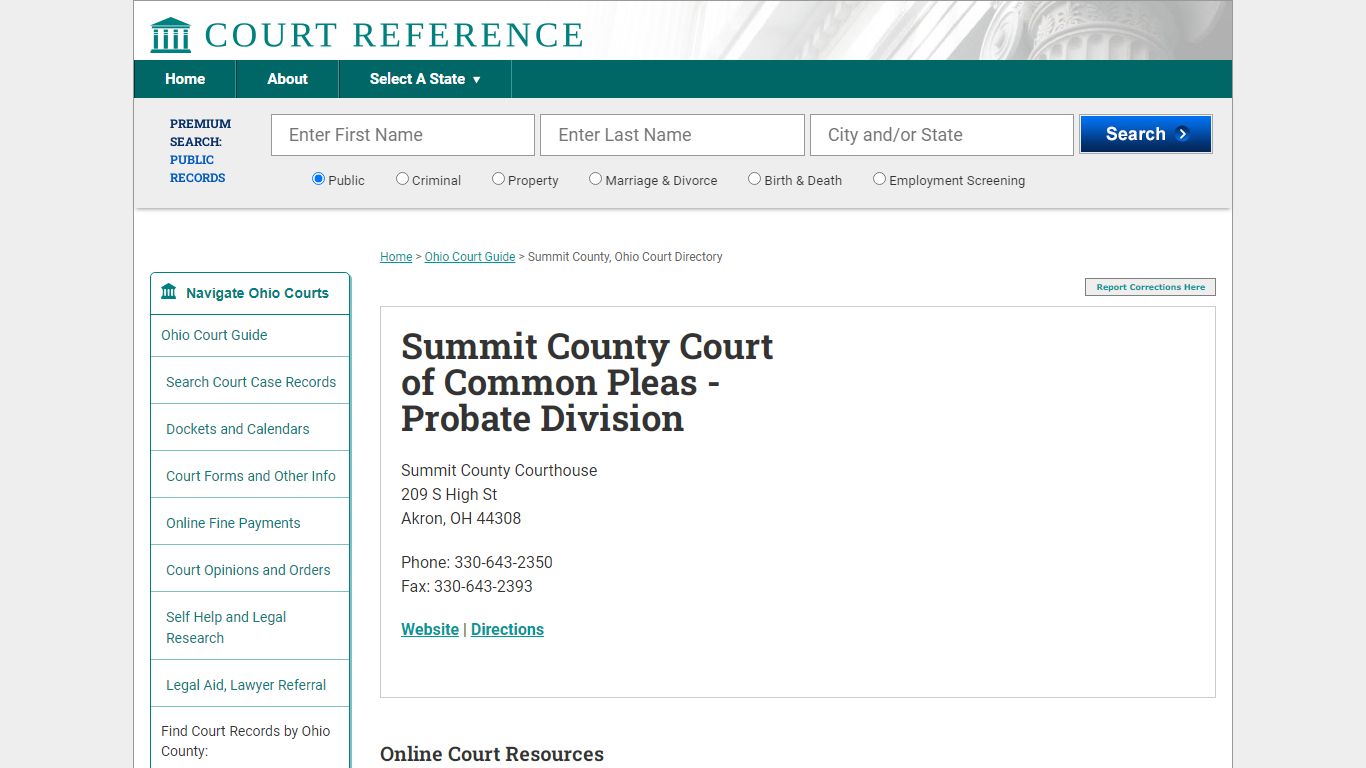Screen dimensions: 1366x768
Task: Click the Premium Search: Public Records label
Action: pyautogui.click(x=200, y=151)
